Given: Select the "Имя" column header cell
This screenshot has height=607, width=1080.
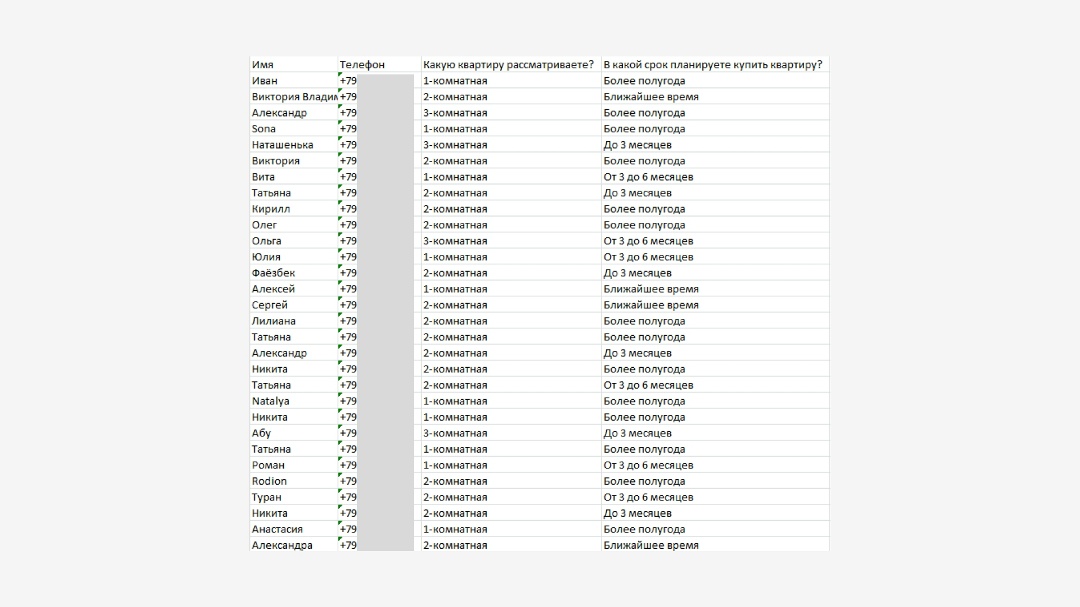Looking at the screenshot, I should (x=293, y=64).
